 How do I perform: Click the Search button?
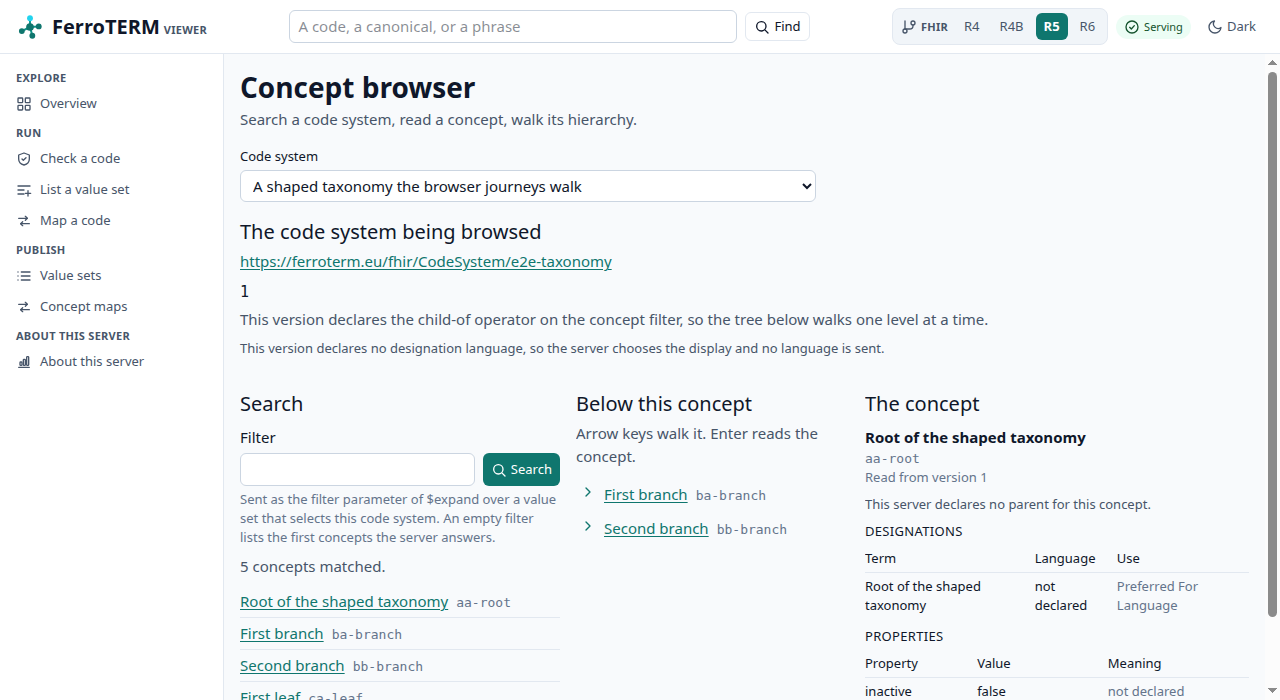521,470
